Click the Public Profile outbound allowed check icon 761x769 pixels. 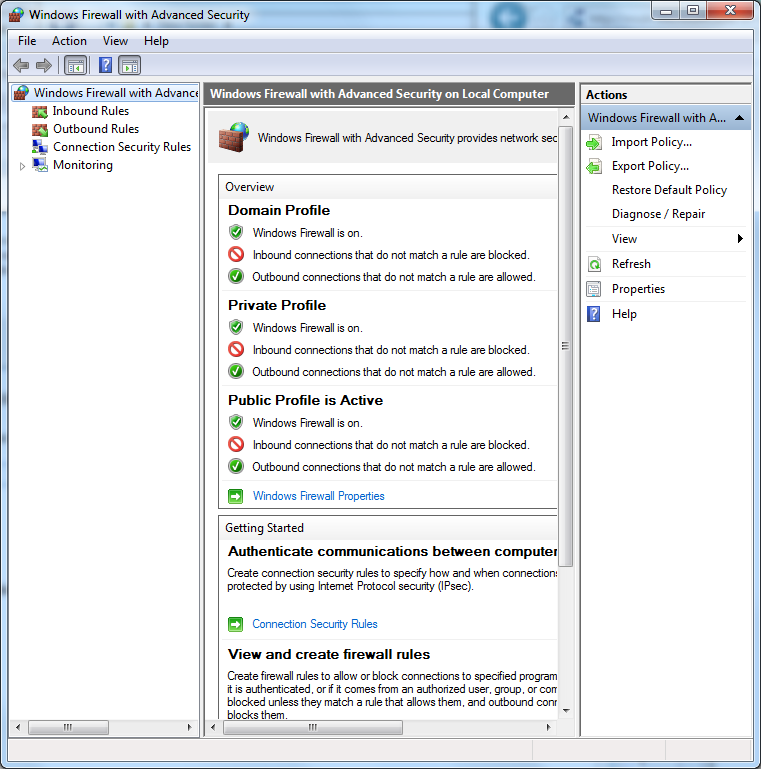pyautogui.click(x=236, y=466)
